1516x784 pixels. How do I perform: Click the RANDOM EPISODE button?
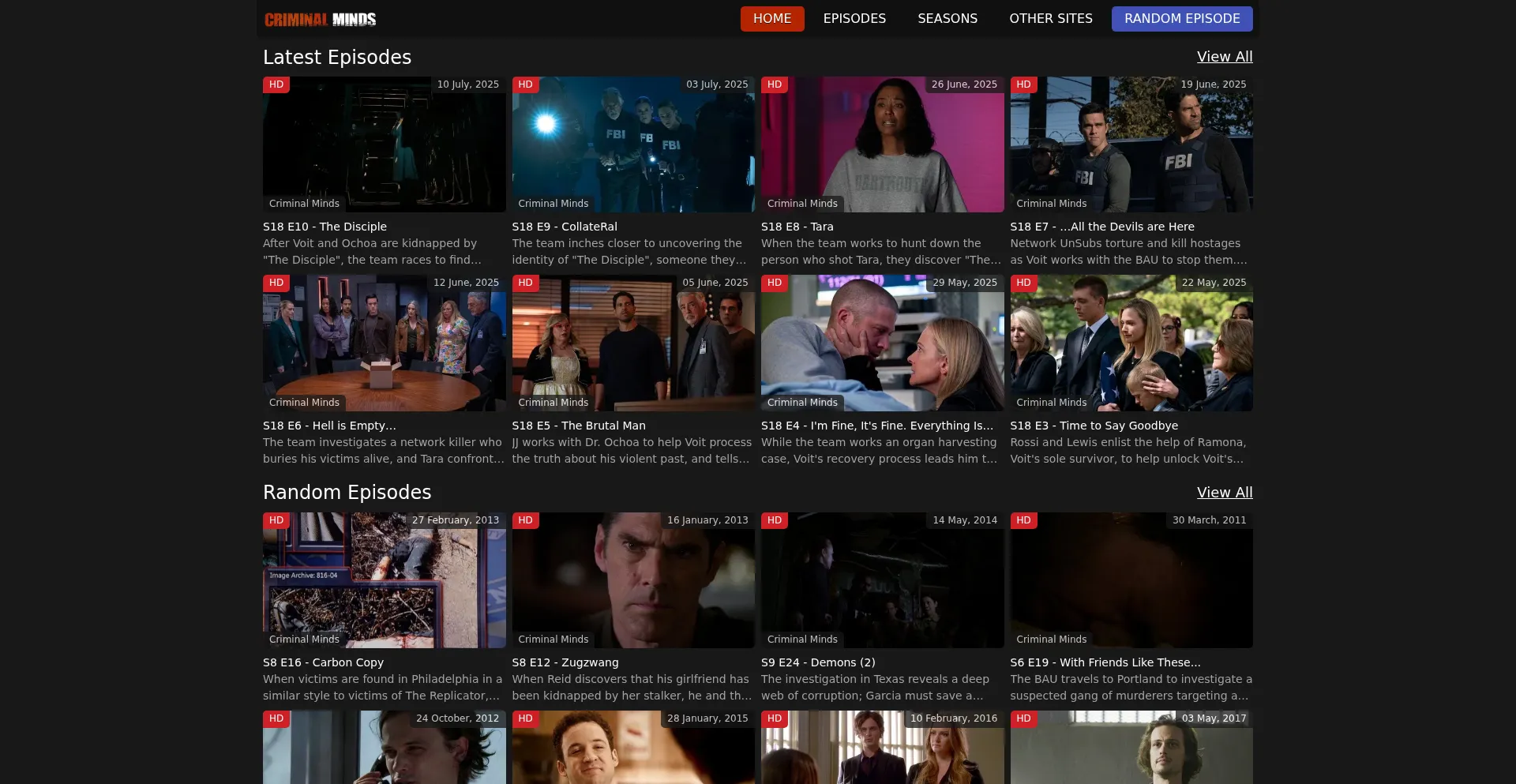pos(1182,19)
